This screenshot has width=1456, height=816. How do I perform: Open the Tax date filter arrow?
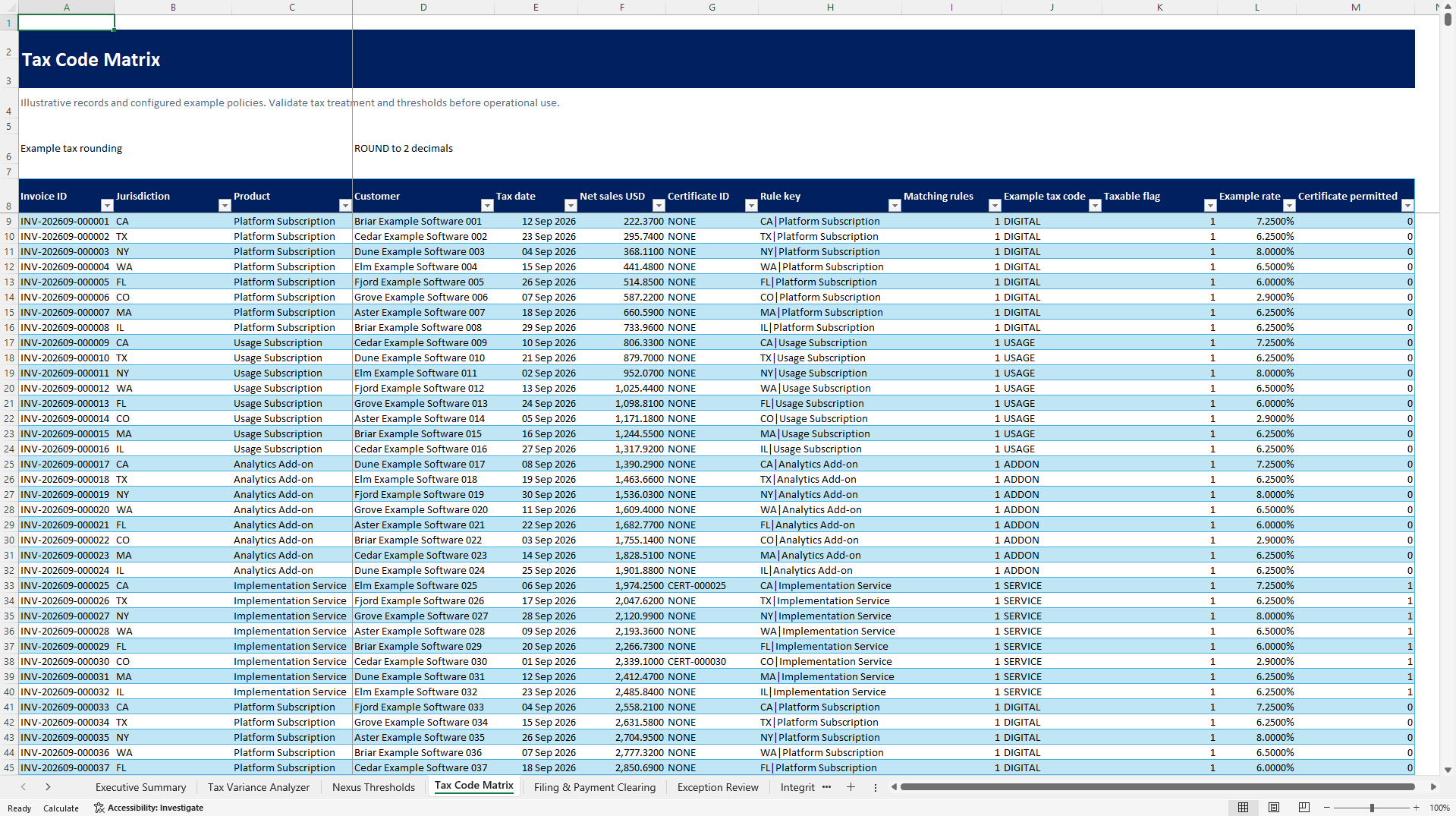pyautogui.click(x=571, y=206)
